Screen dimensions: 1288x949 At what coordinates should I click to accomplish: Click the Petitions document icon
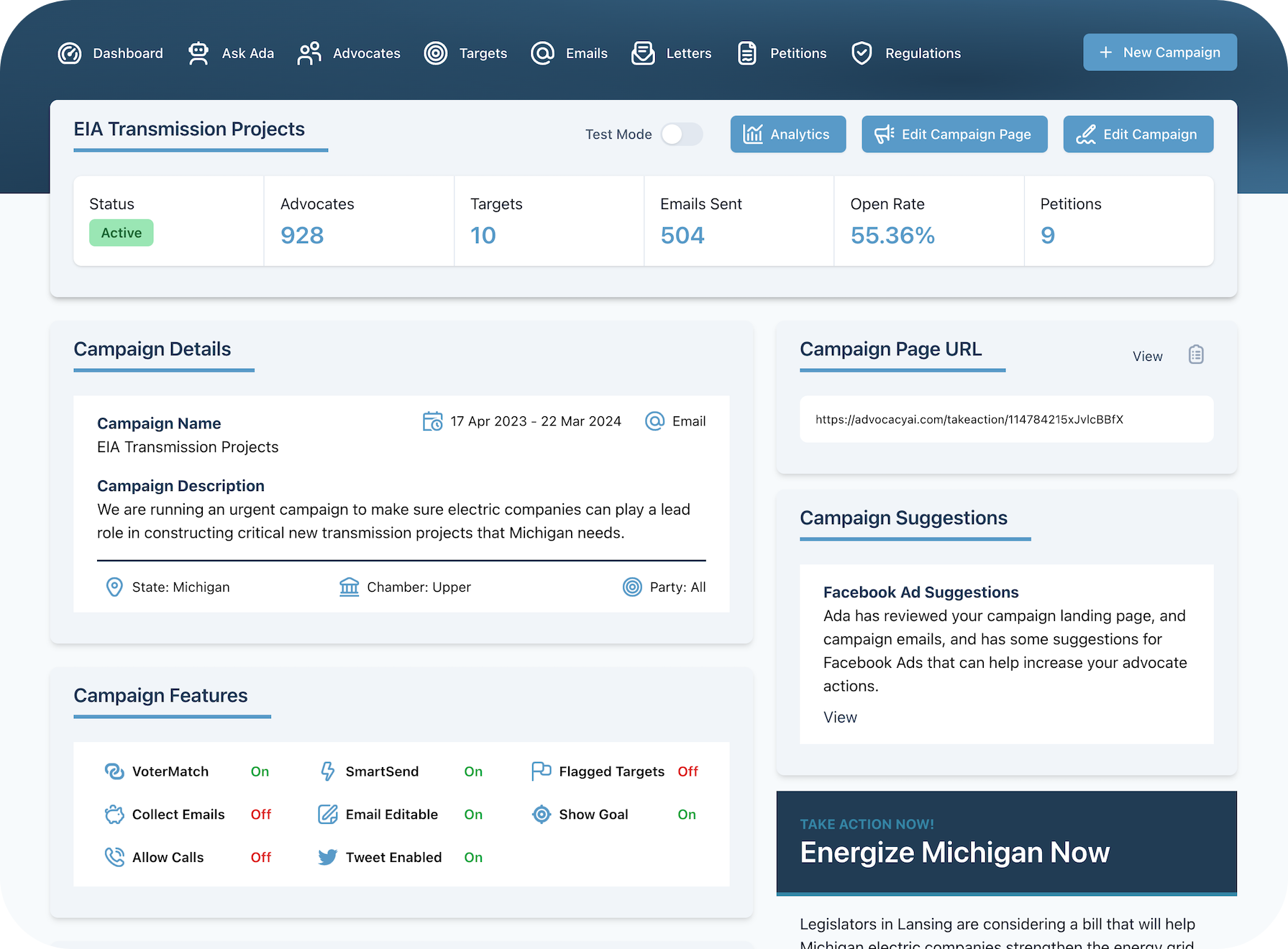point(747,53)
